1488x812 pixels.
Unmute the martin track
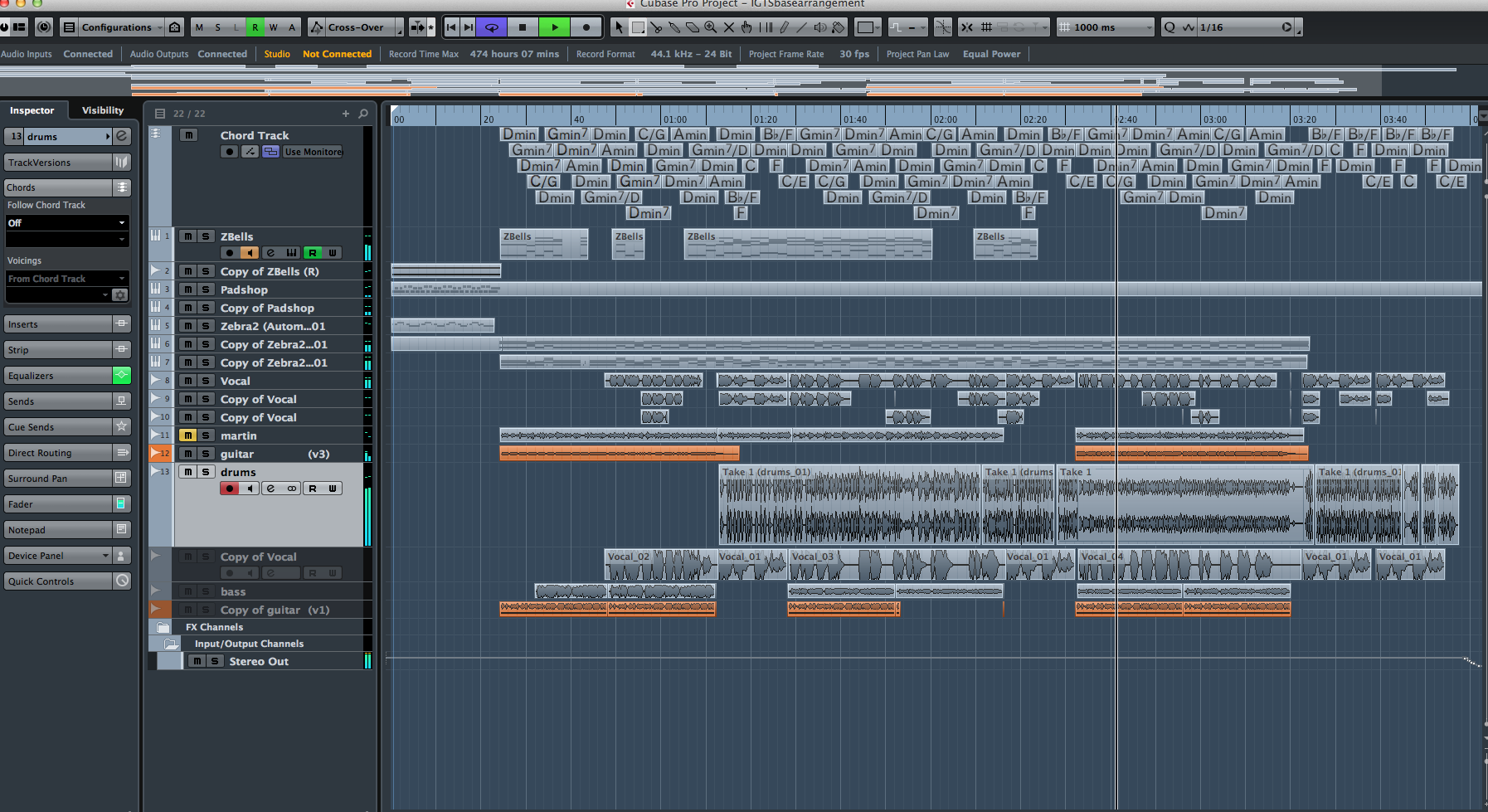tap(188, 435)
